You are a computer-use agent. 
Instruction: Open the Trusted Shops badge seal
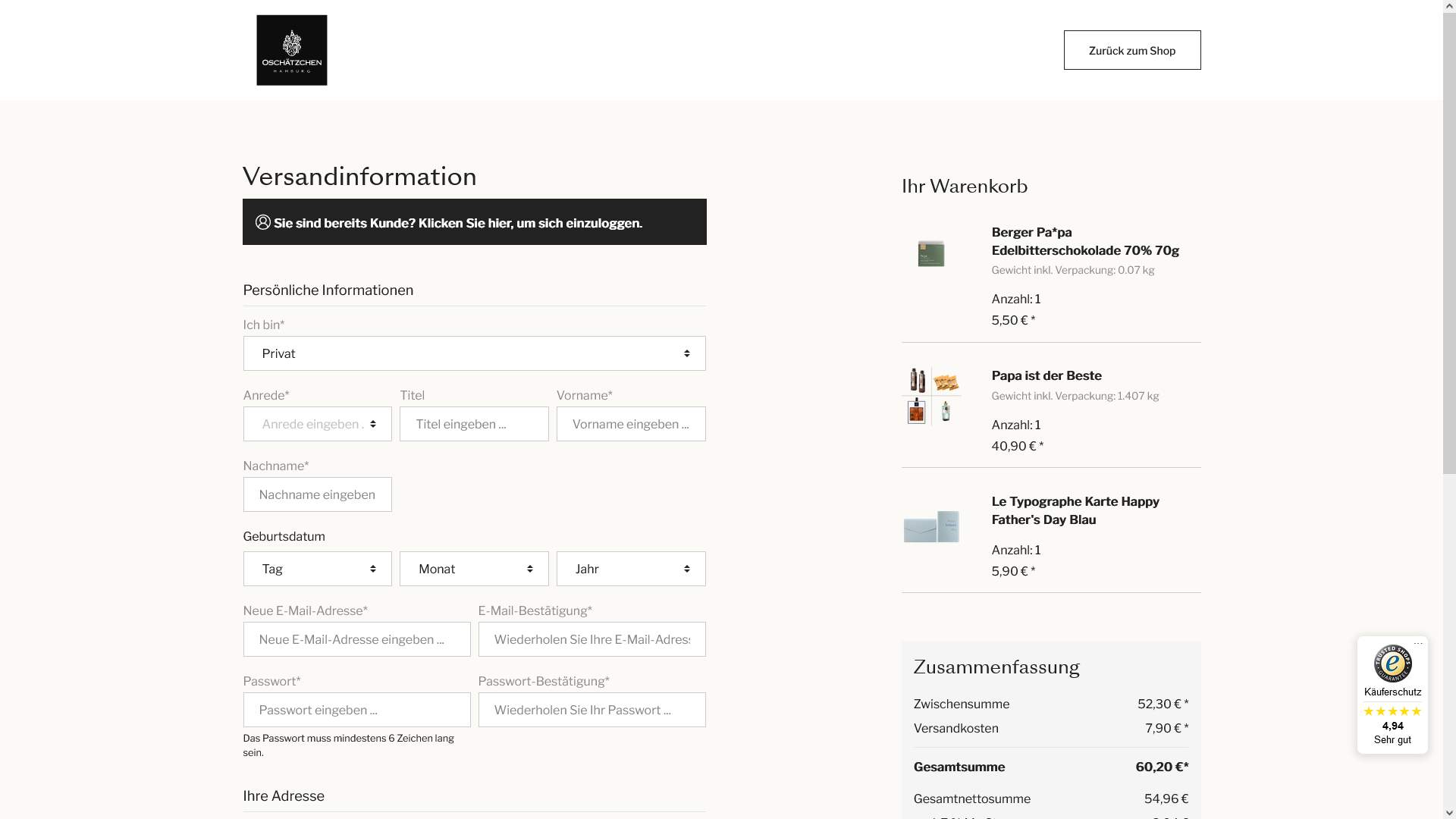coord(1393,664)
